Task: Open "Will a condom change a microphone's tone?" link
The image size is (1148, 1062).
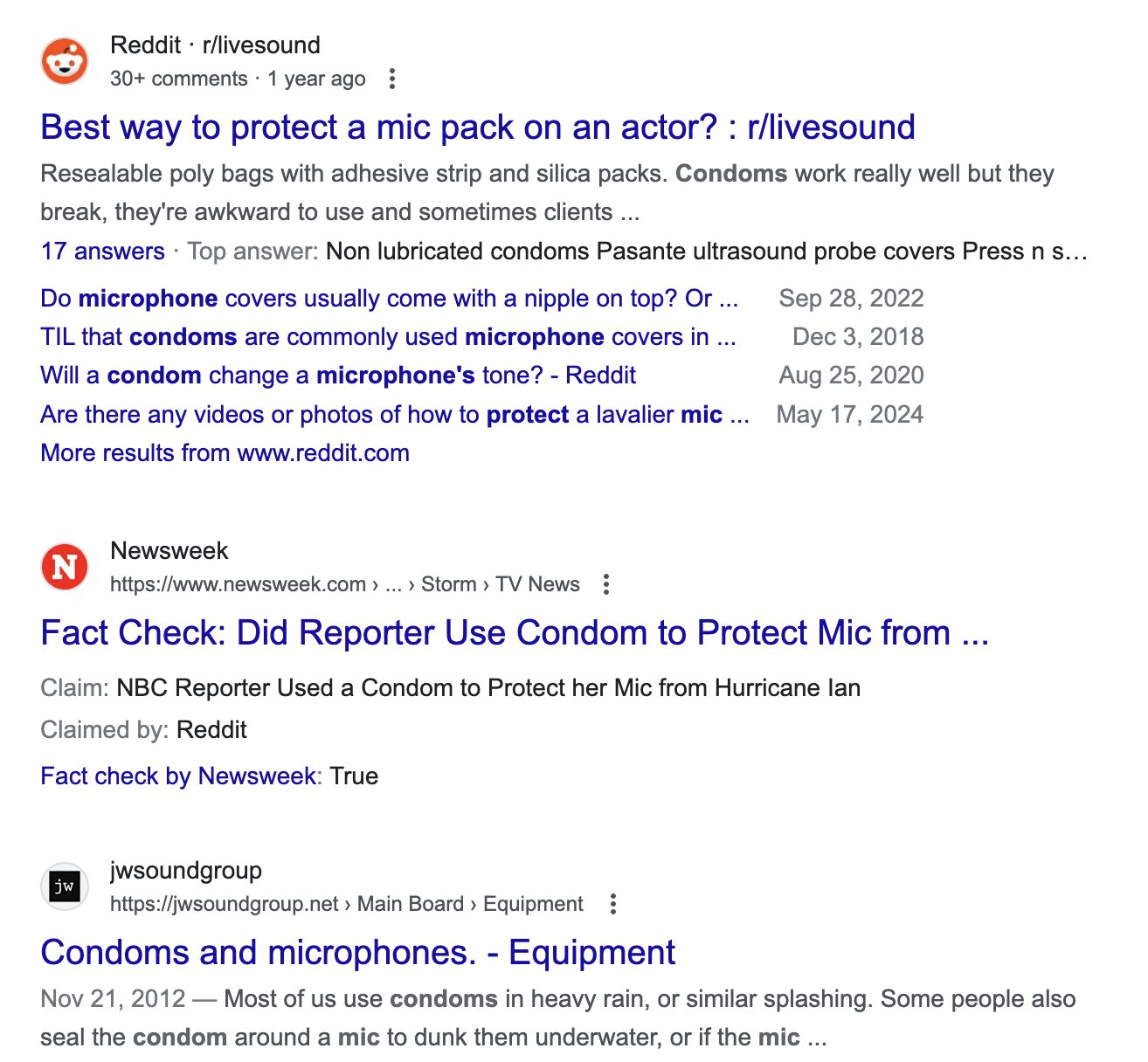Action: point(338,376)
